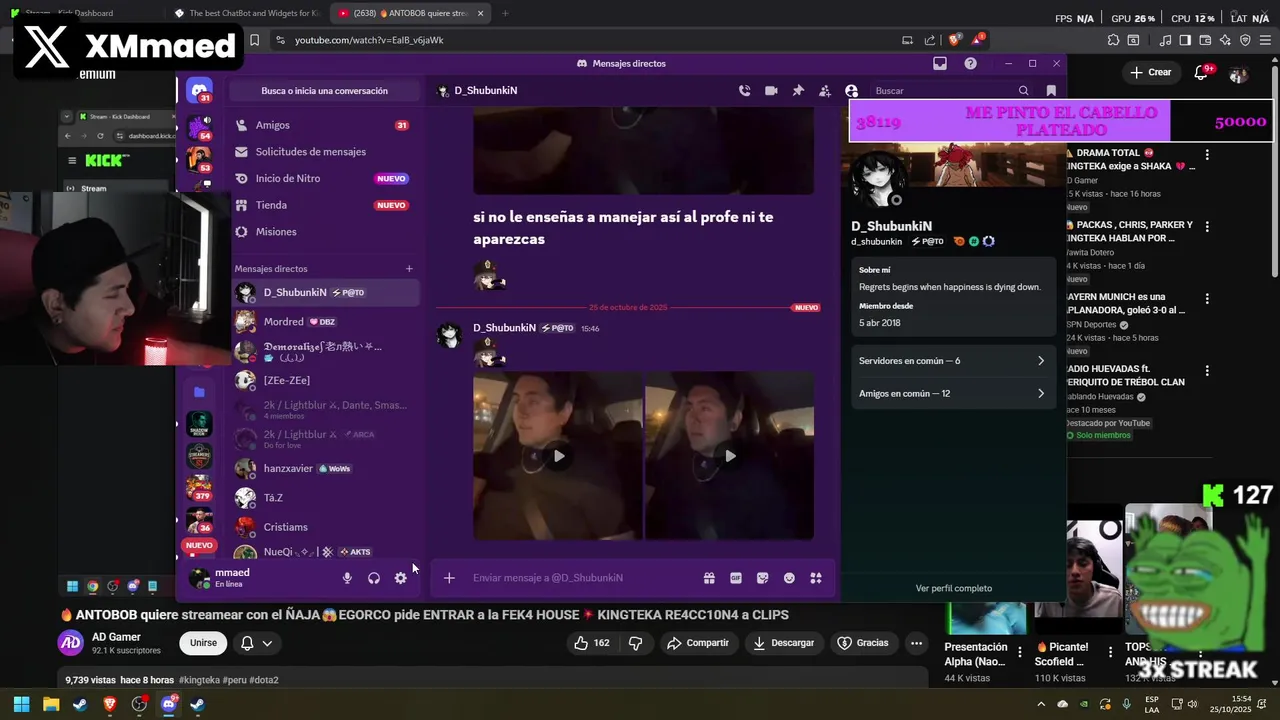Open options for RADIO HUEVADAS video

coord(1207,371)
